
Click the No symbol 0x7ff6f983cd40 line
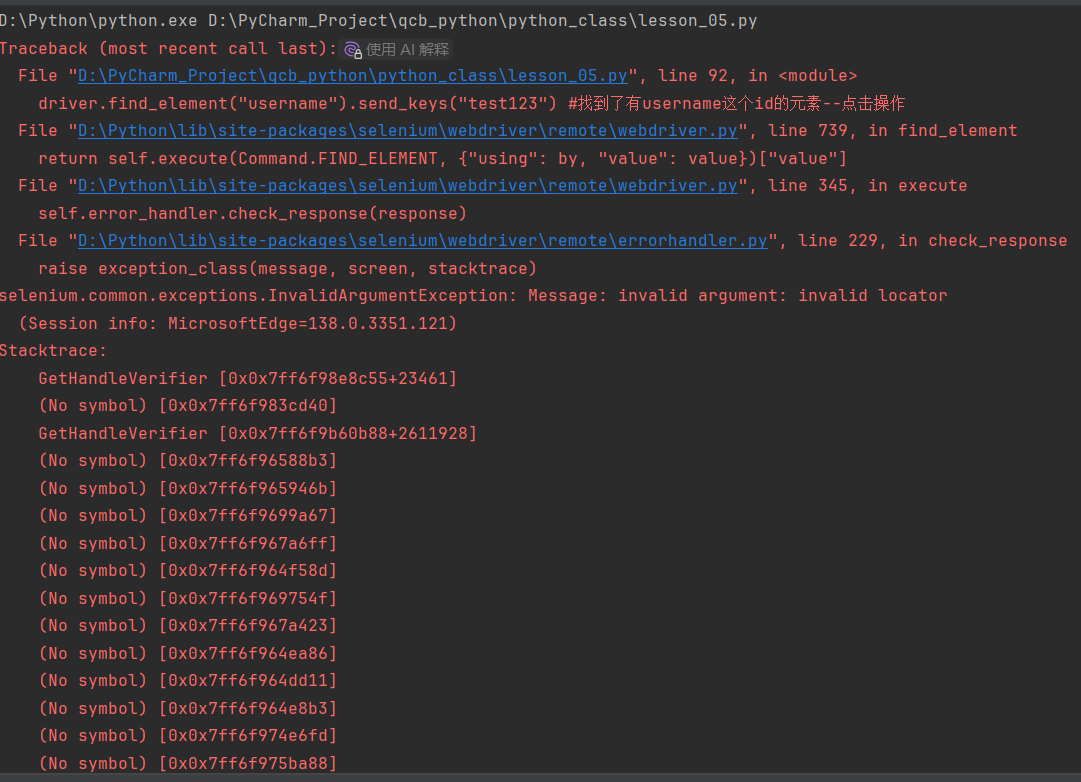click(x=188, y=405)
